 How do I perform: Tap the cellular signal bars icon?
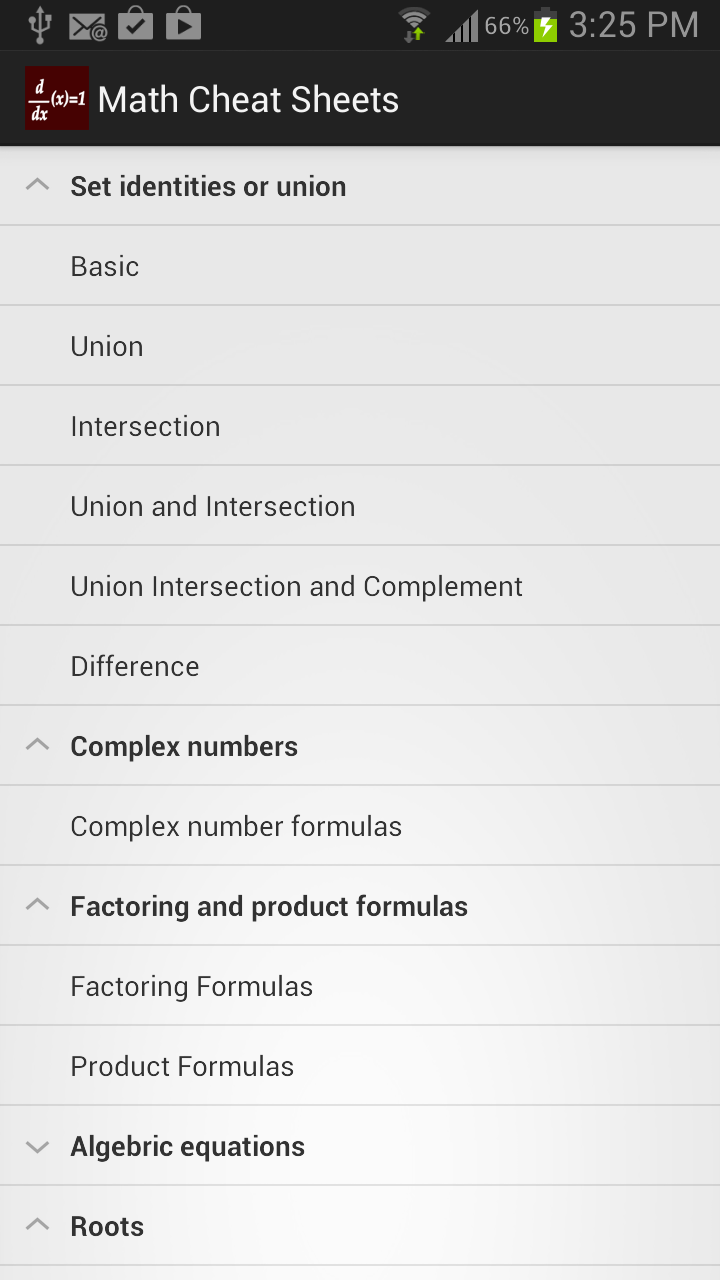pyautogui.click(x=462, y=26)
